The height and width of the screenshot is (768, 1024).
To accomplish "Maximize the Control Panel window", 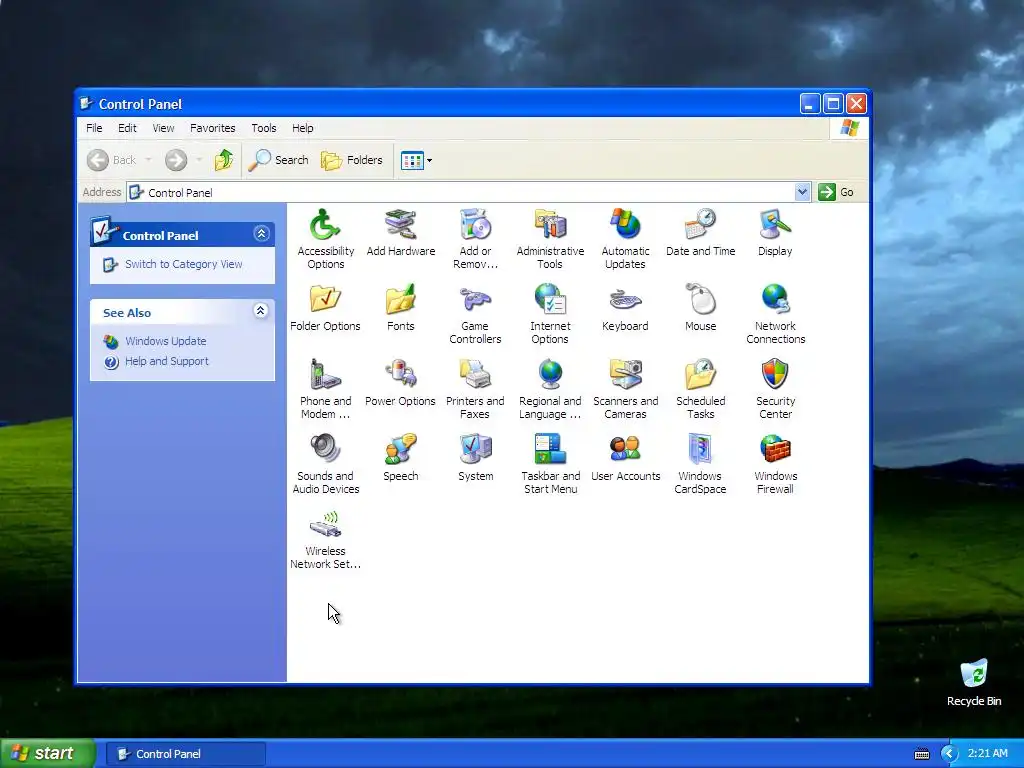I will pyautogui.click(x=833, y=103).
